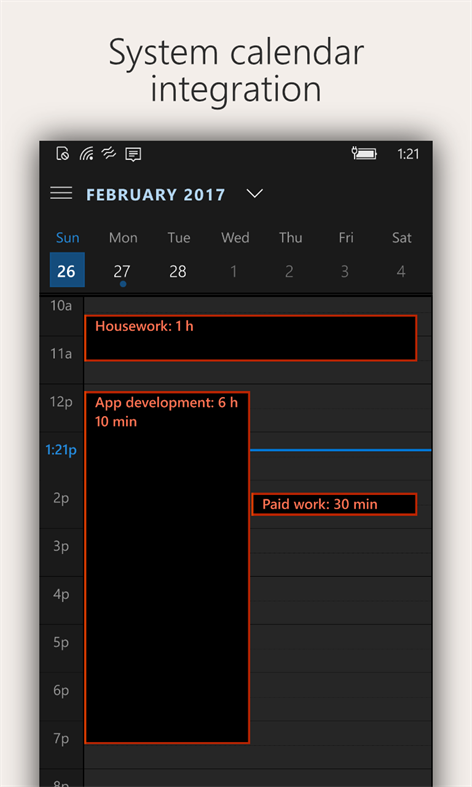Viewport: 472px width, 787px height.
Task: Tap the battery charging status icon
Action: click(x=364, y=153)
